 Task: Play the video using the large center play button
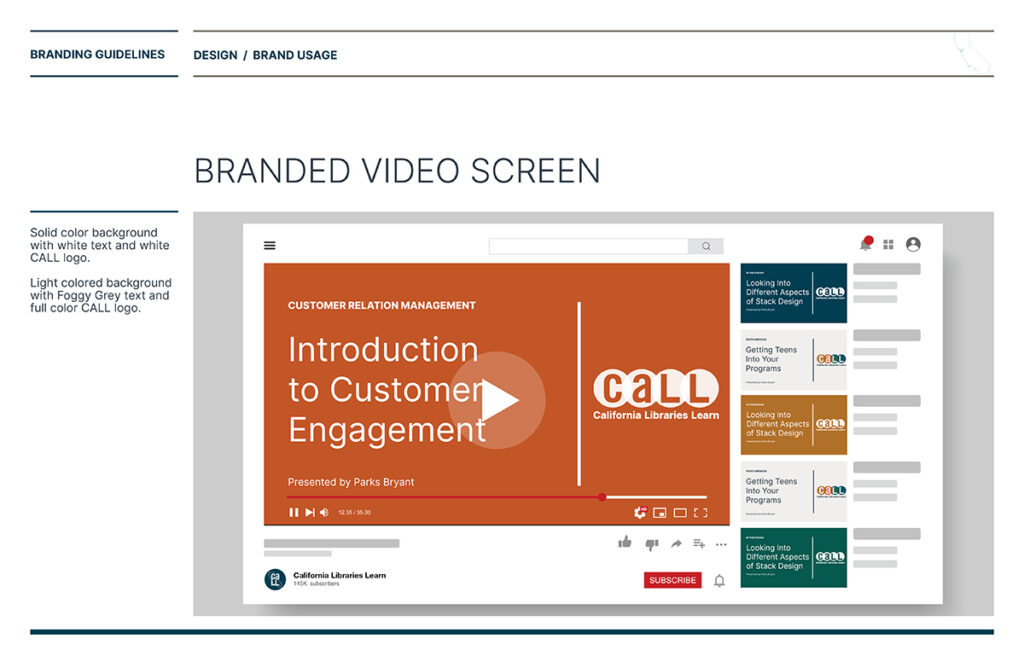[x=497, y=400]
